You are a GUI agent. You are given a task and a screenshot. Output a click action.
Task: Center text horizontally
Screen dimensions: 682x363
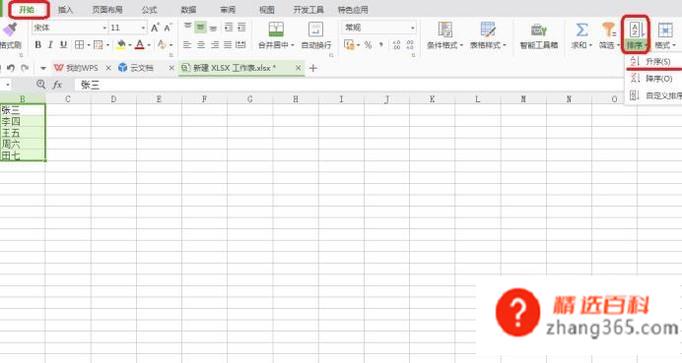[201, 45]
